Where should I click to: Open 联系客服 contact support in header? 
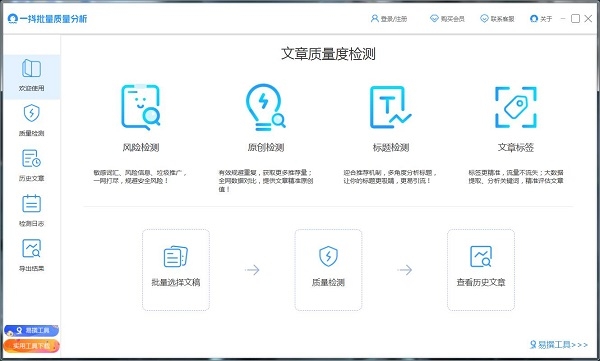pos(497,18)
